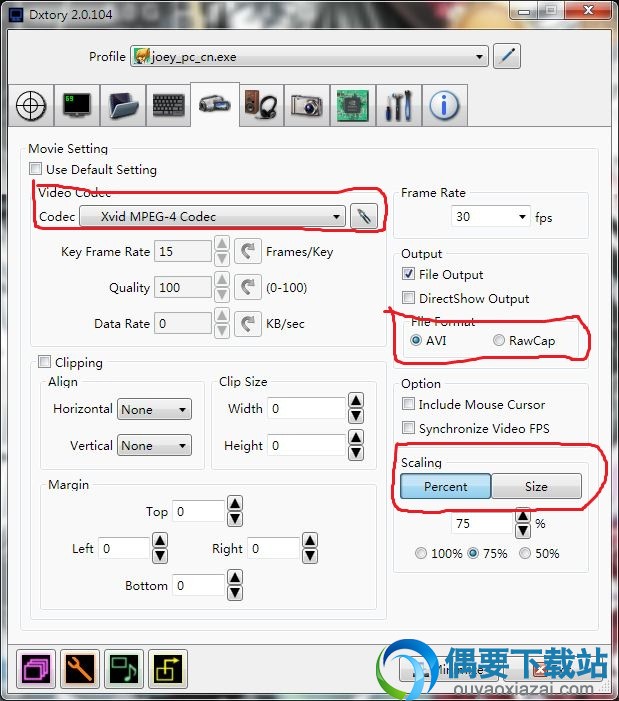Click the clip Width field
This screenshot has width=619, height=701.
tap(307, 408)
